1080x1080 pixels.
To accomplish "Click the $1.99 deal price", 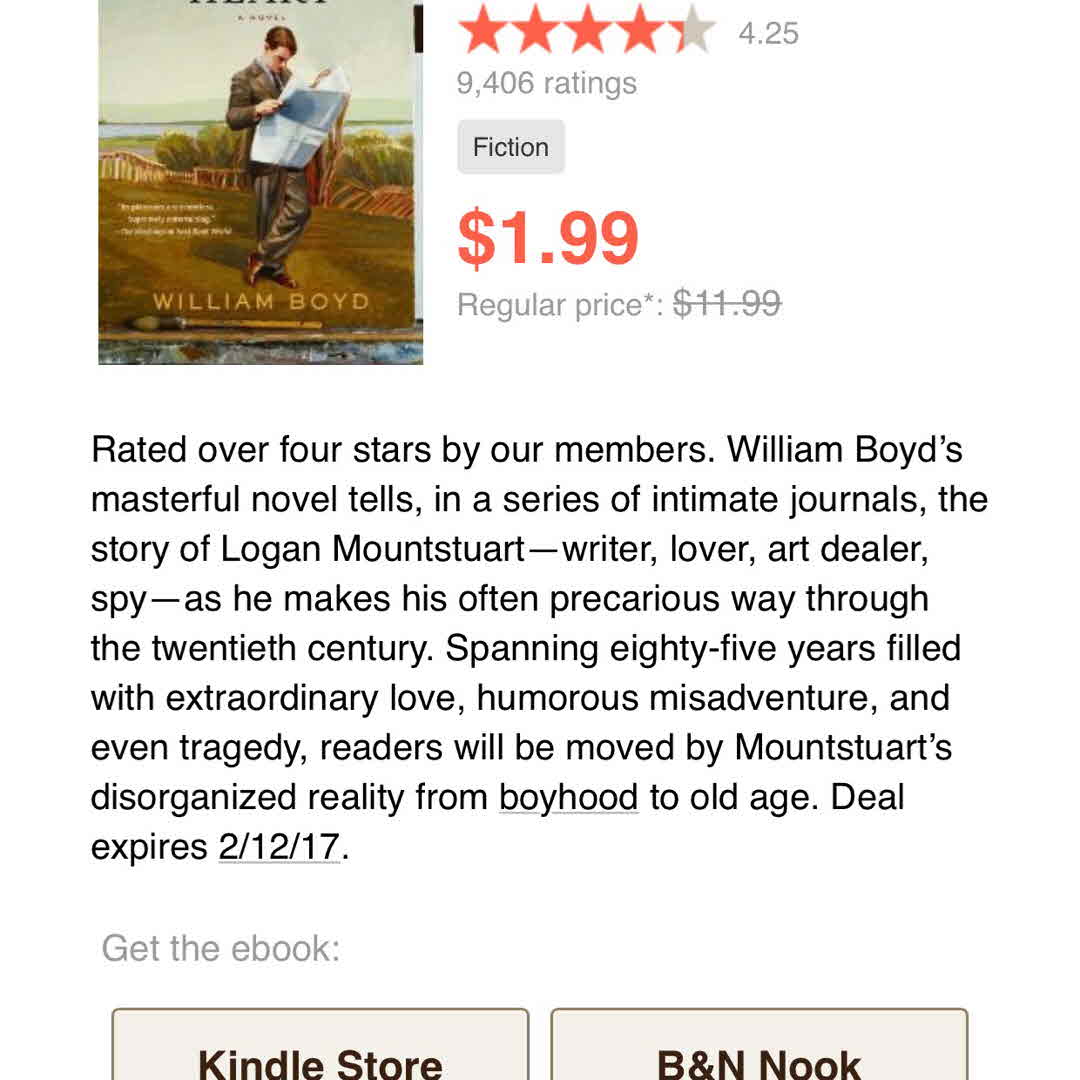I will 547,237.
